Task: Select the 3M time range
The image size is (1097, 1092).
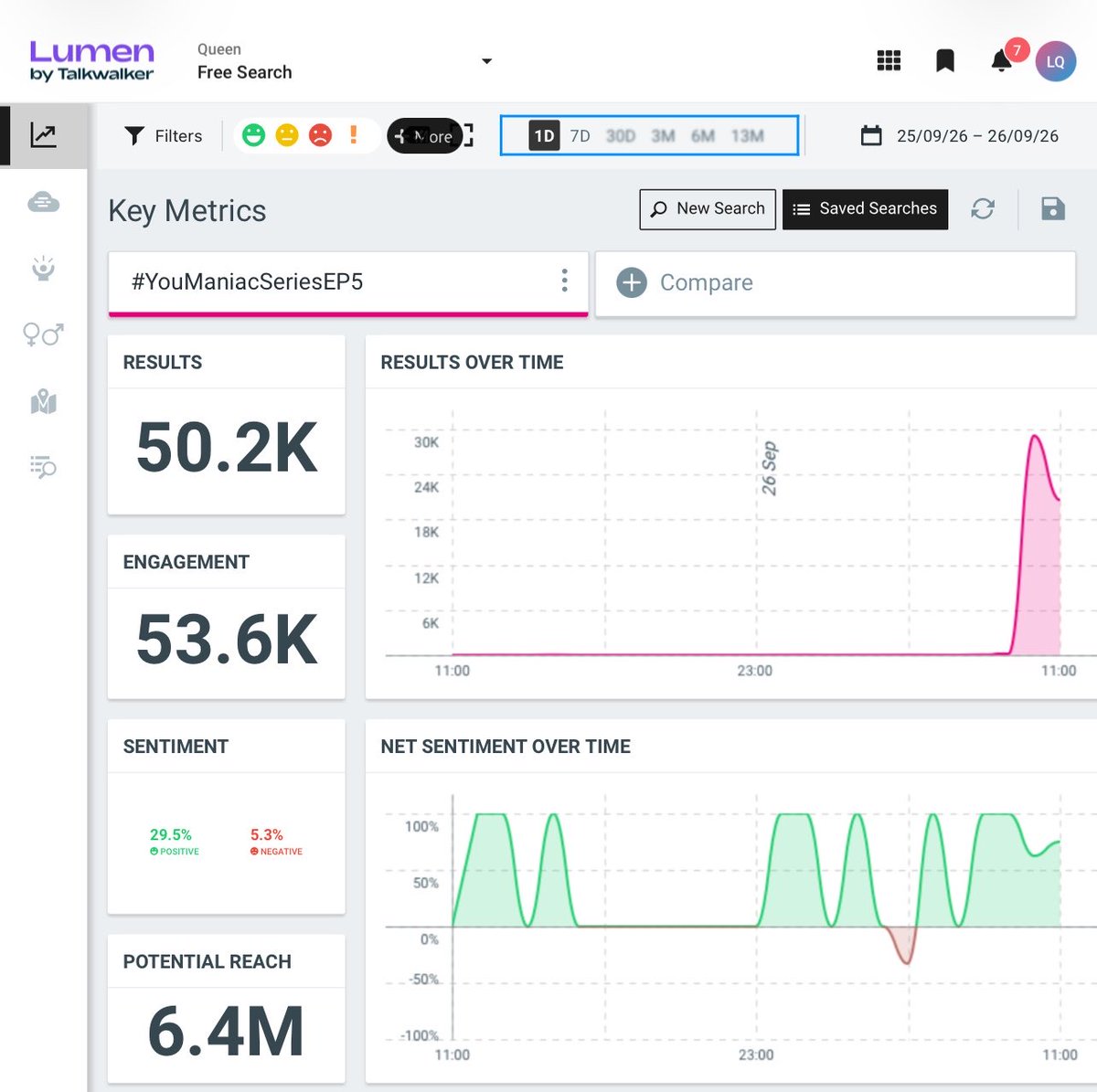Action: 663,136
